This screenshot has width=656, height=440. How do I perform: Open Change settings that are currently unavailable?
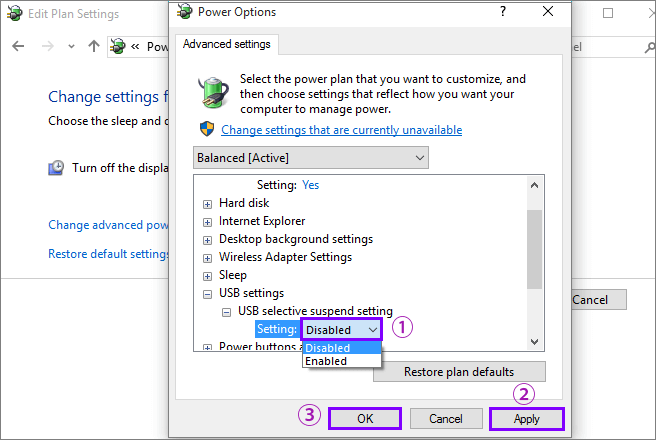click(341, 130)
